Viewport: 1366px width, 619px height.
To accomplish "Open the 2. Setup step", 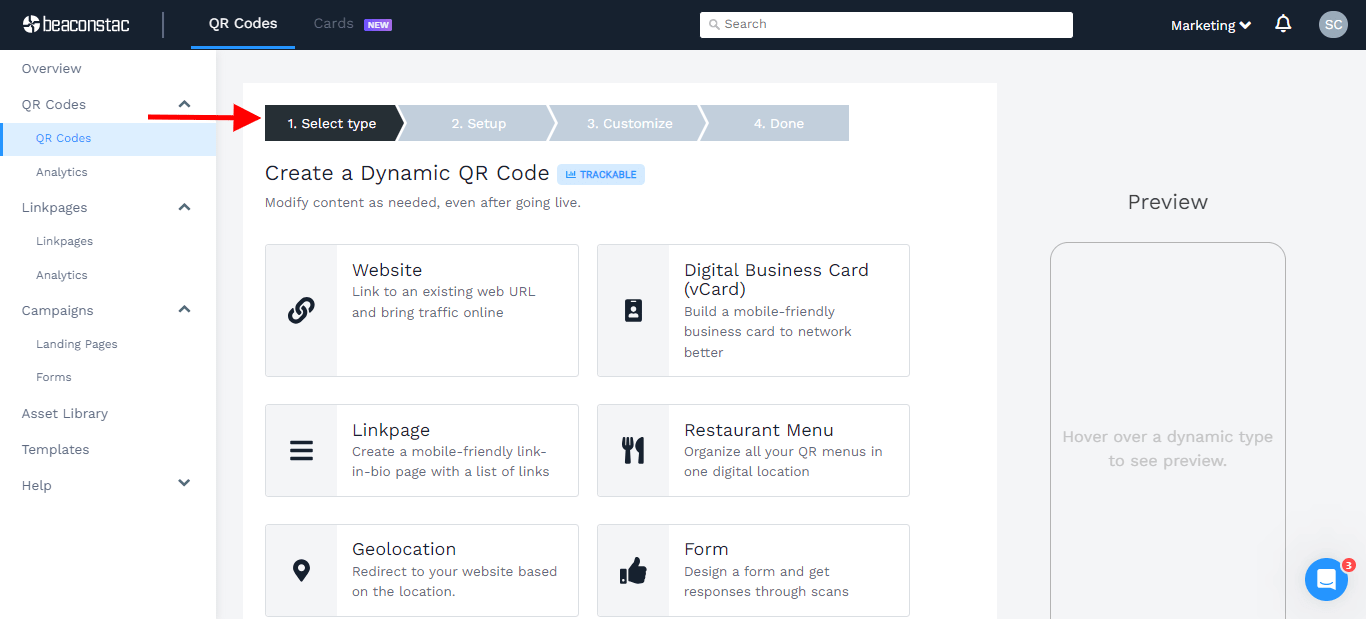I will point(478,122).
